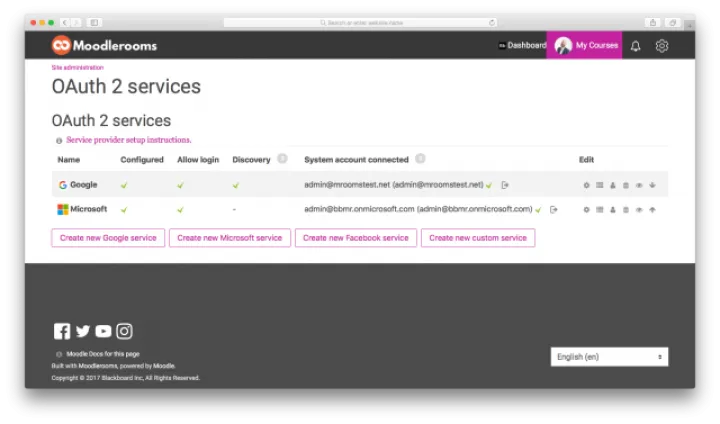The height and width of the screenshot is (424, 720).
Task: Click Configured column header
Action: (x=142, y=159)
